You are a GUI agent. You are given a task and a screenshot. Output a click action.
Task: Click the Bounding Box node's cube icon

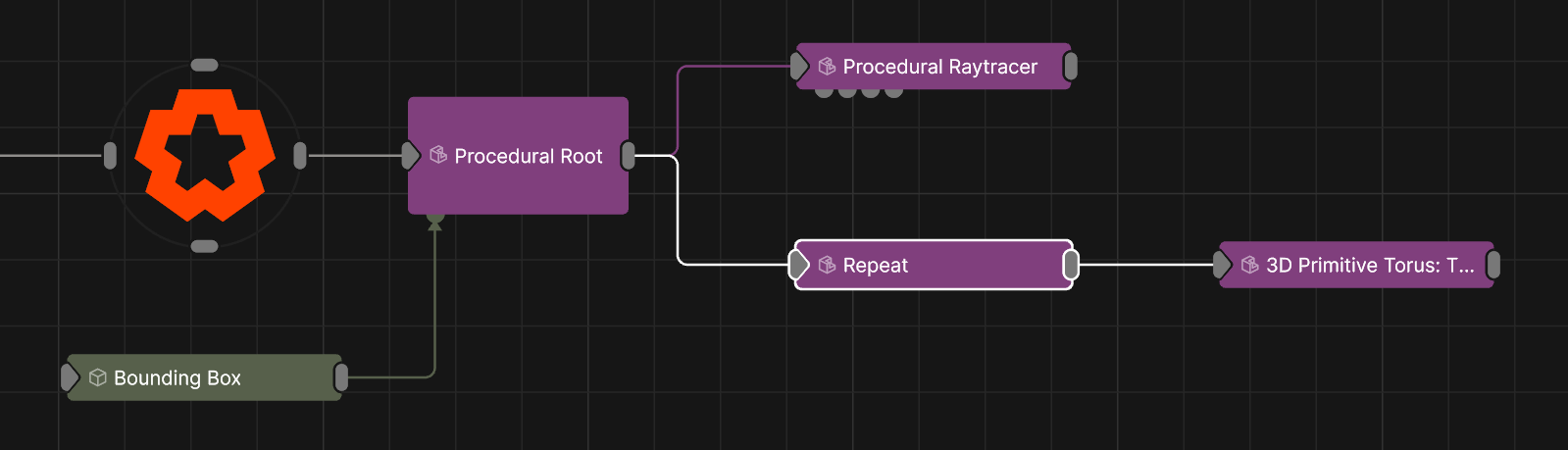click(98, 377)
